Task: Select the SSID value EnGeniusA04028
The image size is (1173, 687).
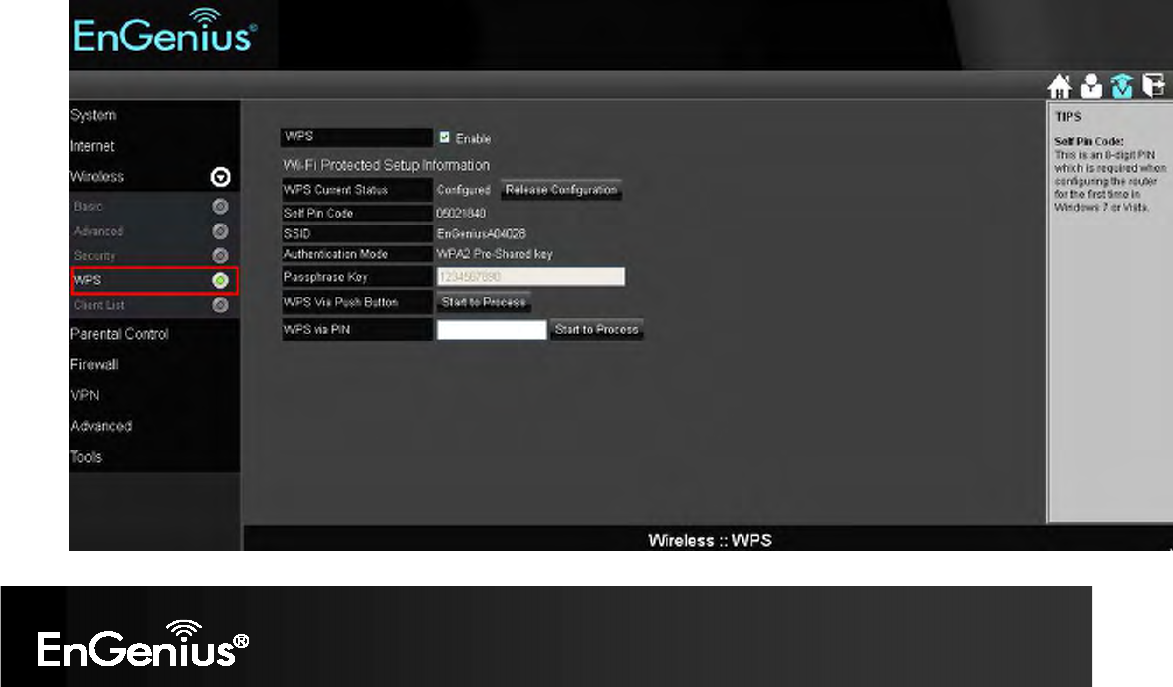Action: click(x=481, y=233)
